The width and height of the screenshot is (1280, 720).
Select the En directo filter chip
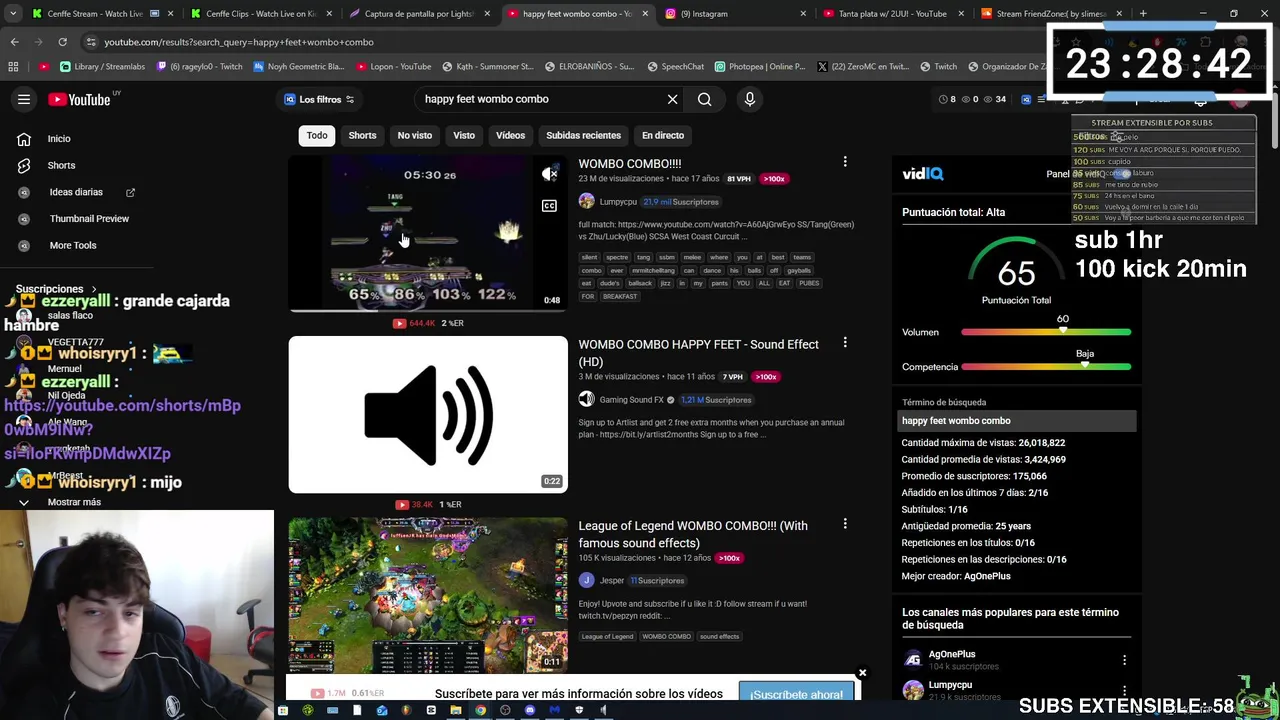pos(663,135)
